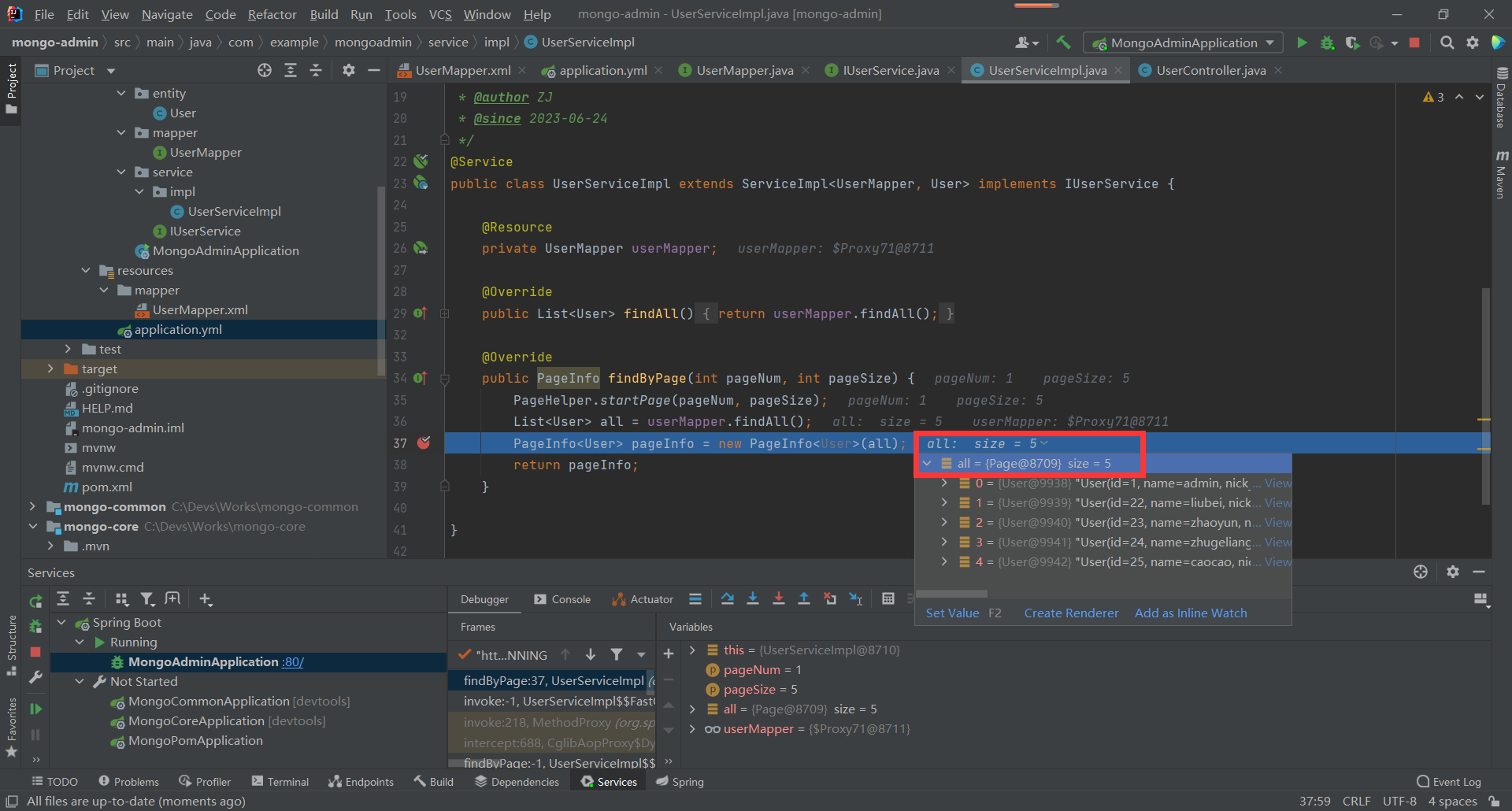This screenshot has width=1512, height=811.
Task: Click red Force Step Into debugger icon
Action: click(779, 599)
